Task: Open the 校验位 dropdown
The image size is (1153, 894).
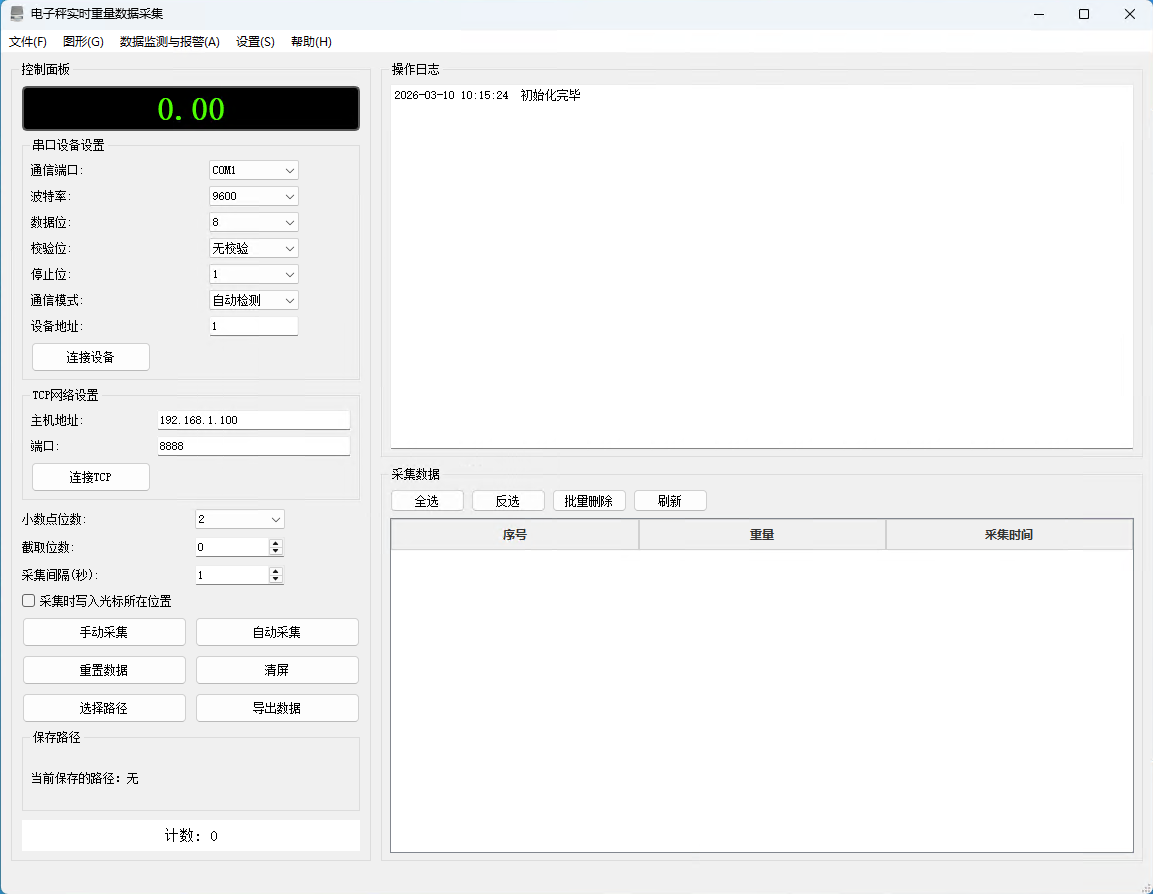Action: point(254,248)
